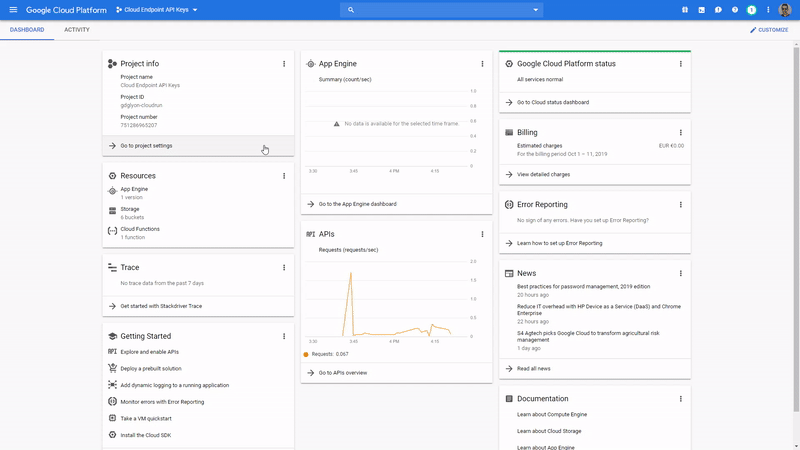Click the Customize button
800x450 pixels.
[x=769, y=30]
